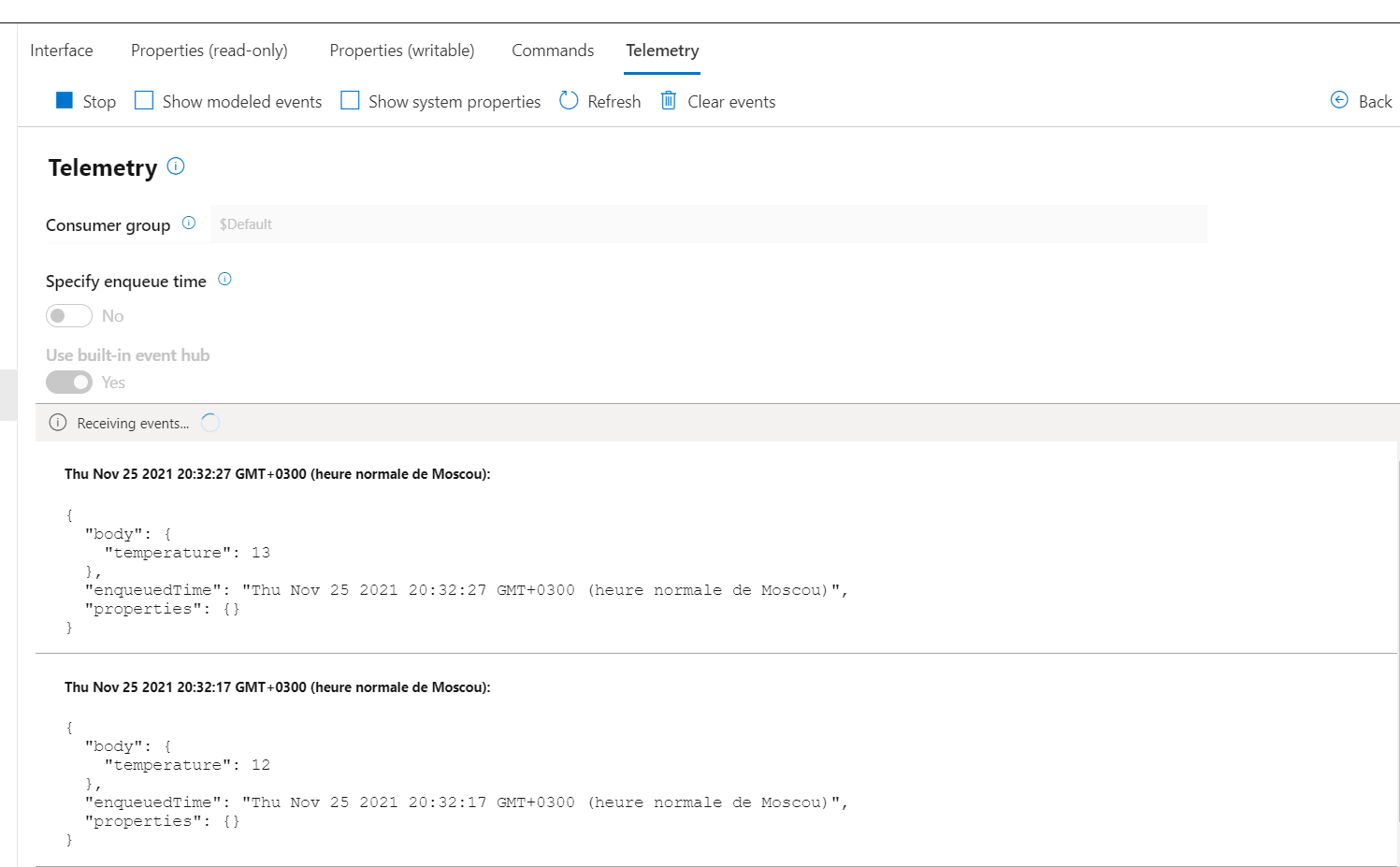Toggle the Specify enqueue time switch
The image size is (1400, 867).
tap(69, 316)
